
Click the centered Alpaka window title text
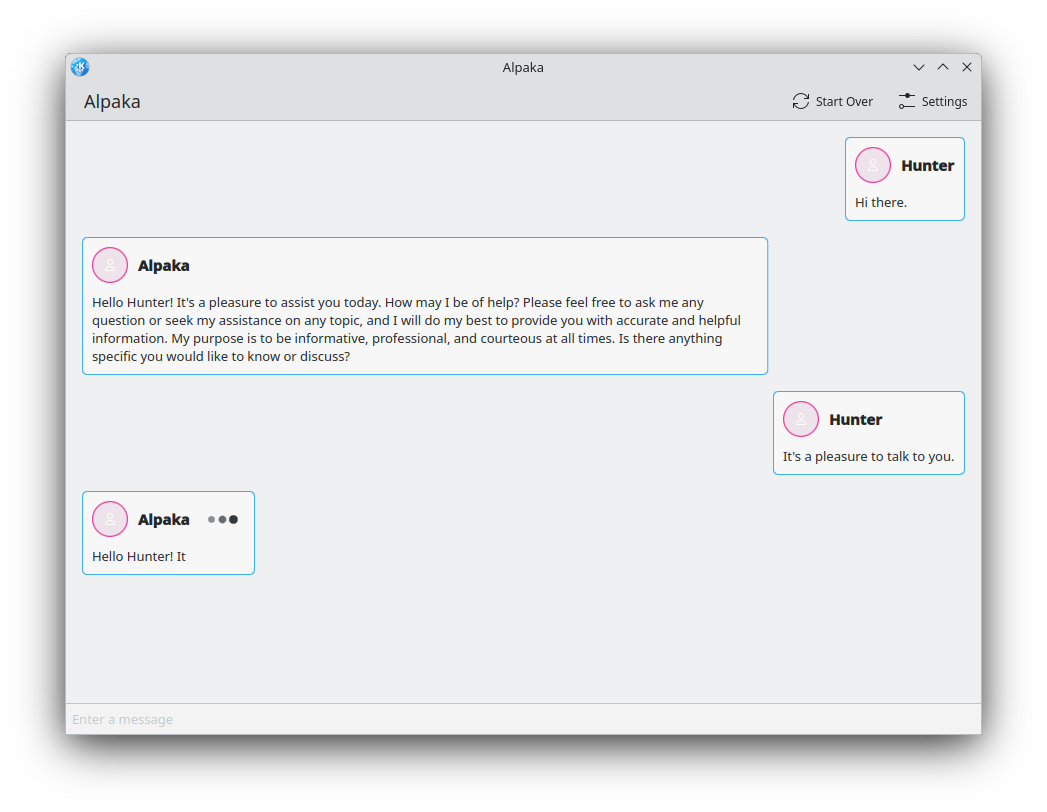tap(523, 67)
